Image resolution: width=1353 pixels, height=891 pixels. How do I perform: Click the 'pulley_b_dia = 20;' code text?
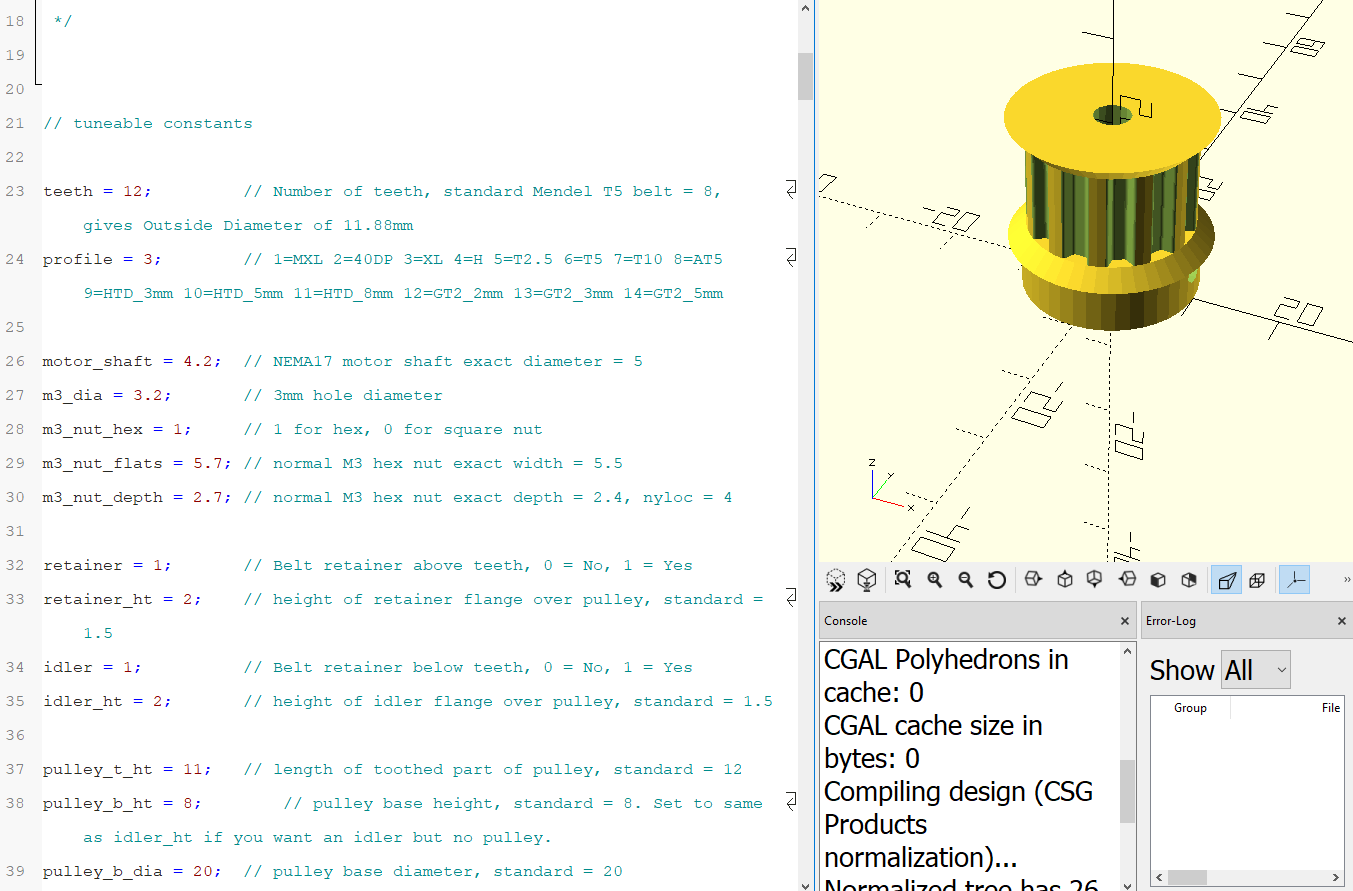[x=132, y=871]
